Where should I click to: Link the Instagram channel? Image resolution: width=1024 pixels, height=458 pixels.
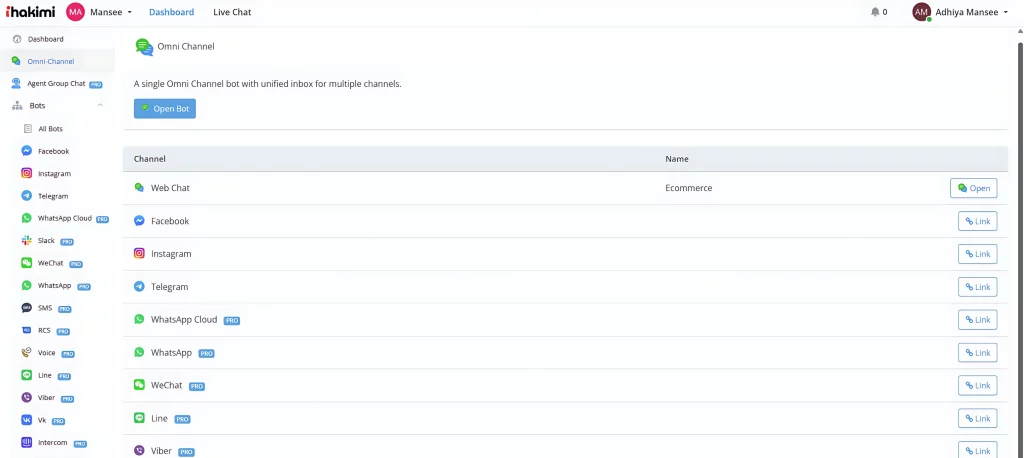click(x=978, y=254)
